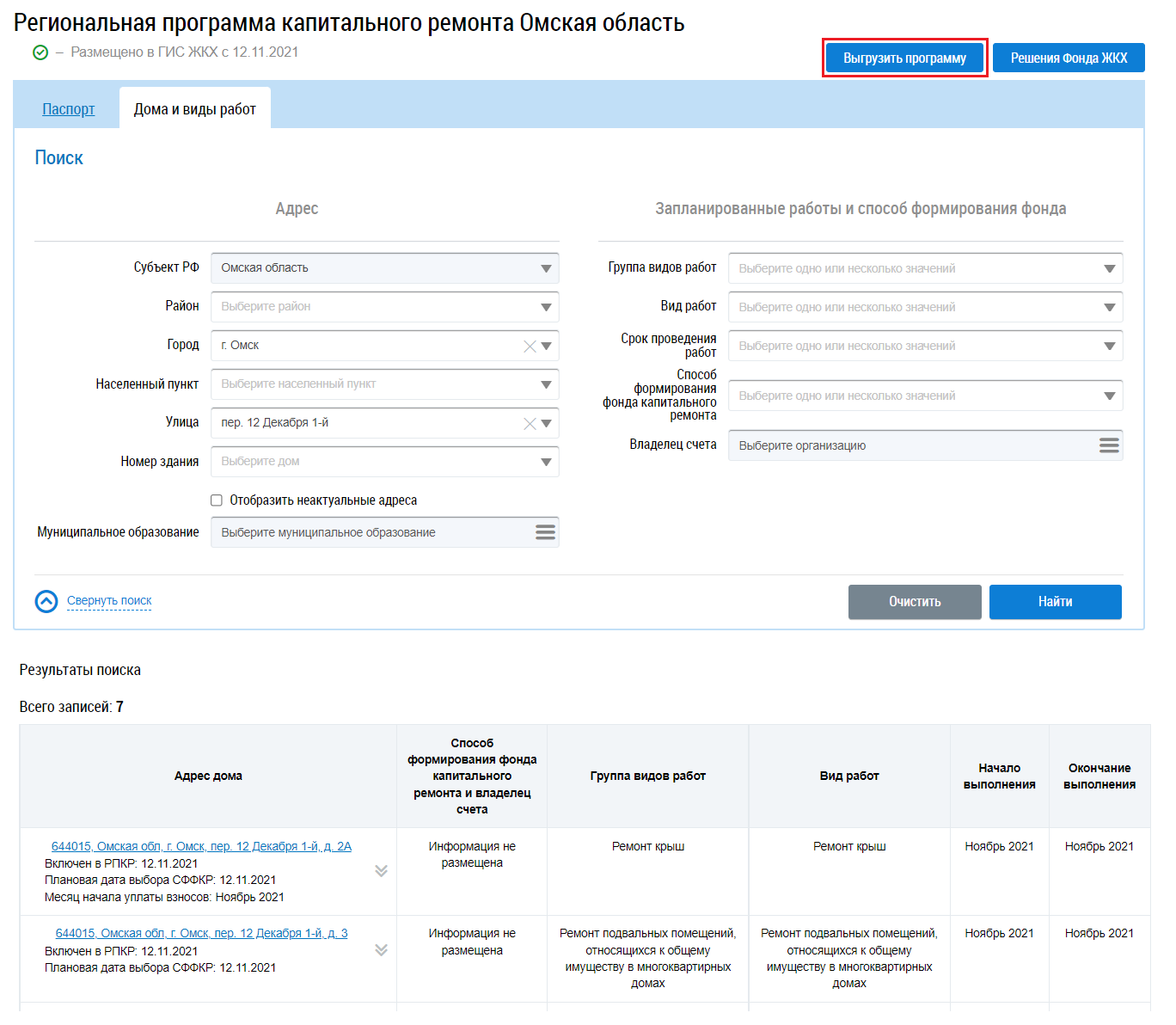Click green check status icon near Размещено
The width and height of the screenshot is (1176, 1025).
pos(40,52)
